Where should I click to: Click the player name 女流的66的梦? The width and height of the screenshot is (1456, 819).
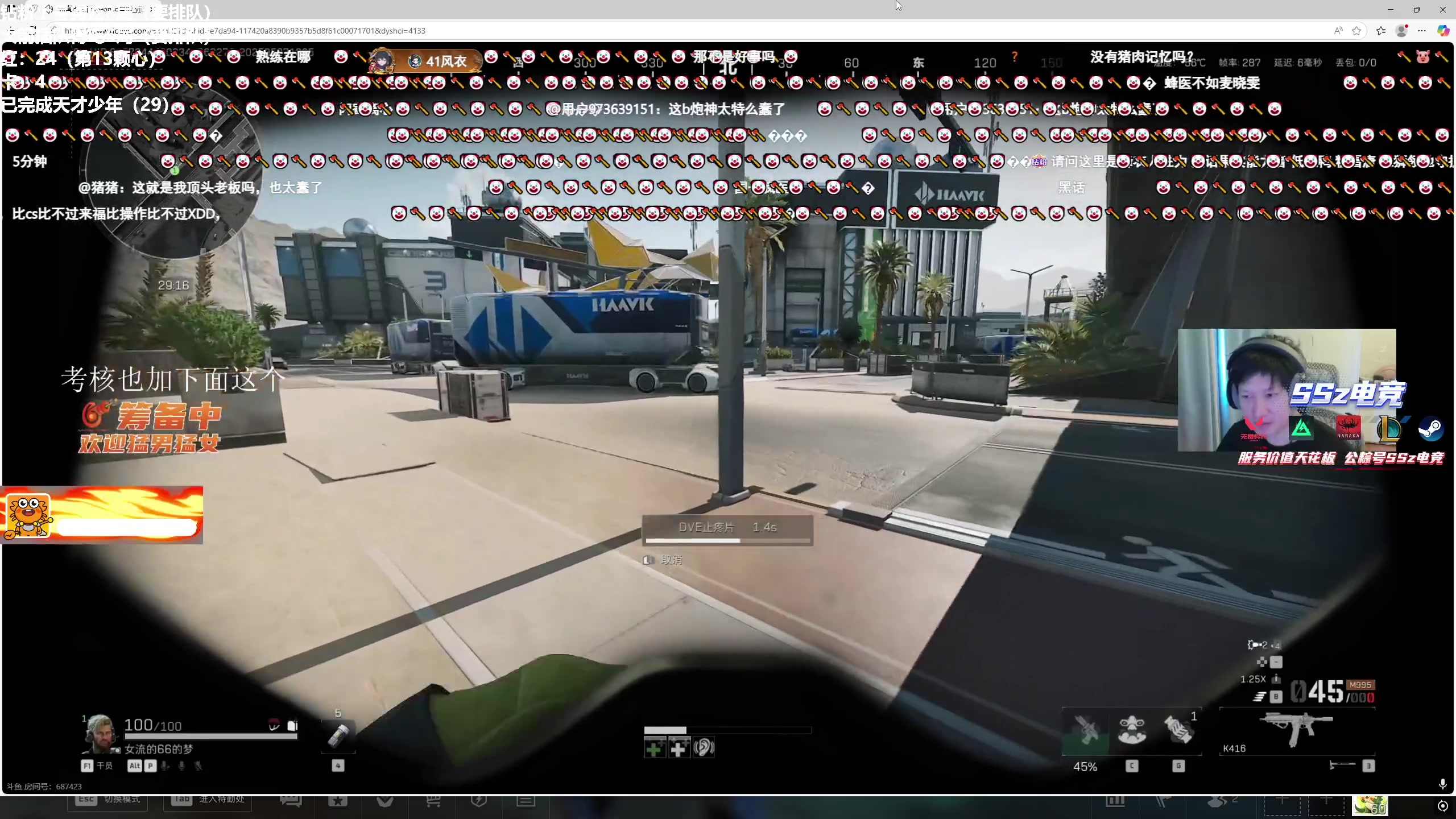[x=159, y=750]
